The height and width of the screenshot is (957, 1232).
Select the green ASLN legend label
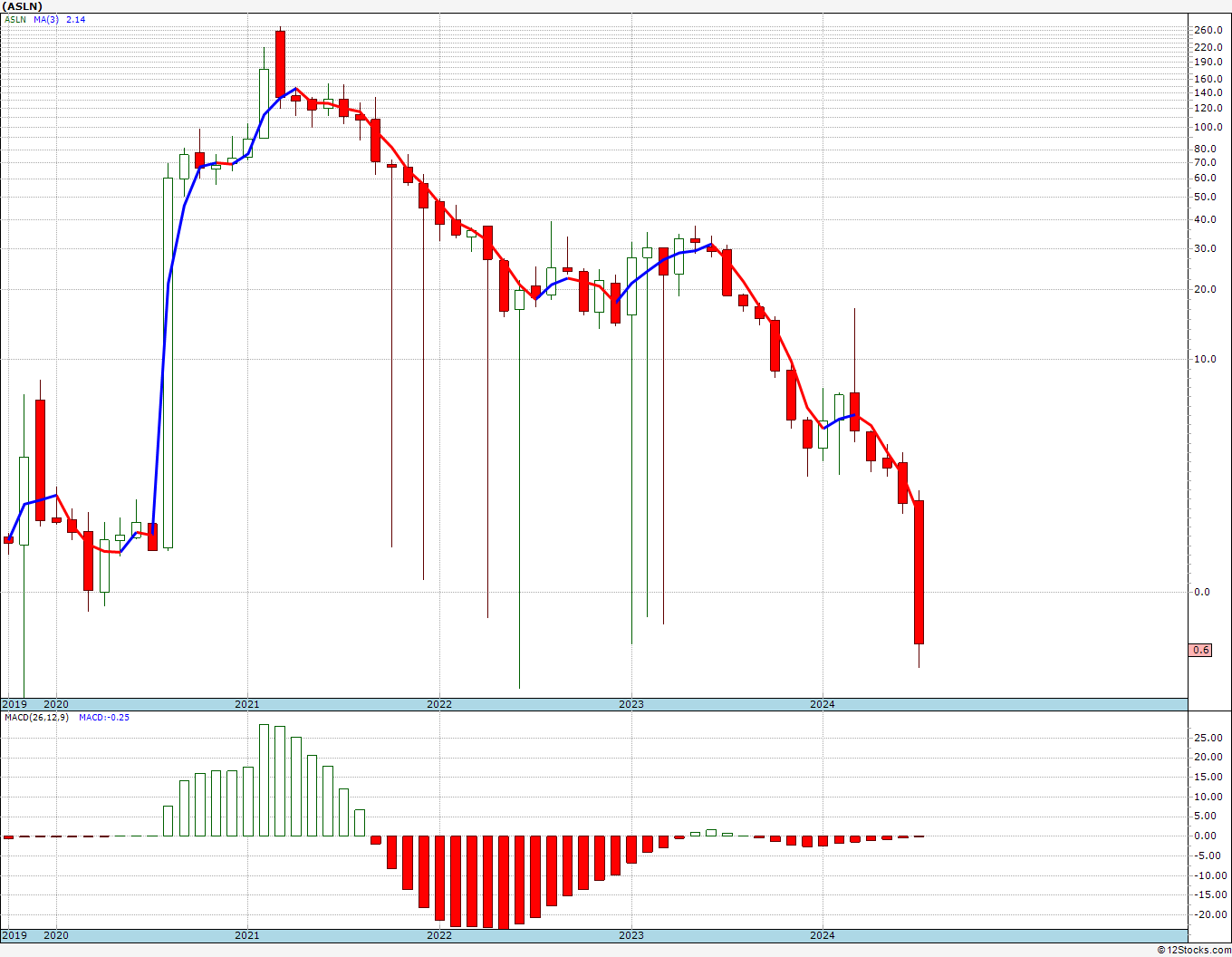(x=14, y=19)
